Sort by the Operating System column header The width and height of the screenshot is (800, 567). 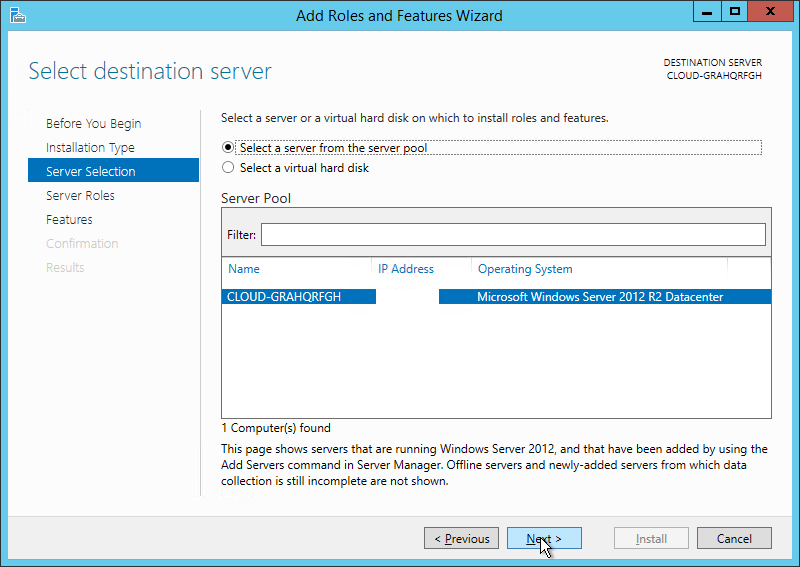tap(525, 269)
